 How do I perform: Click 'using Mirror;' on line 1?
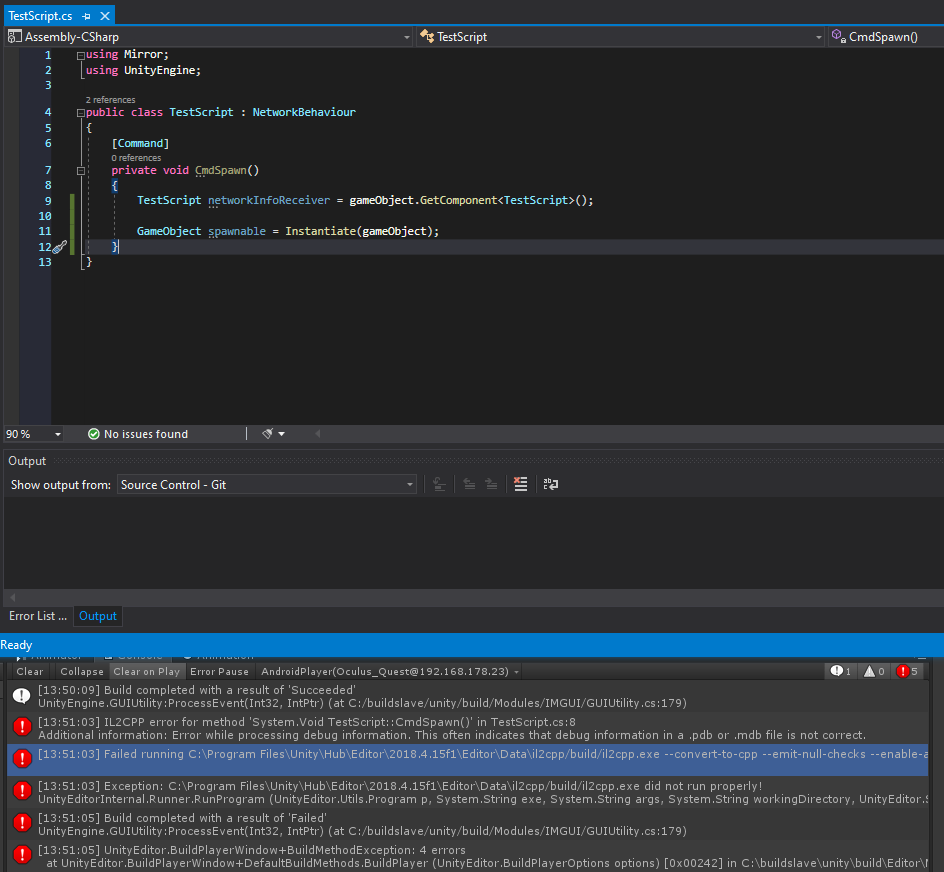(x=127, y=55)
